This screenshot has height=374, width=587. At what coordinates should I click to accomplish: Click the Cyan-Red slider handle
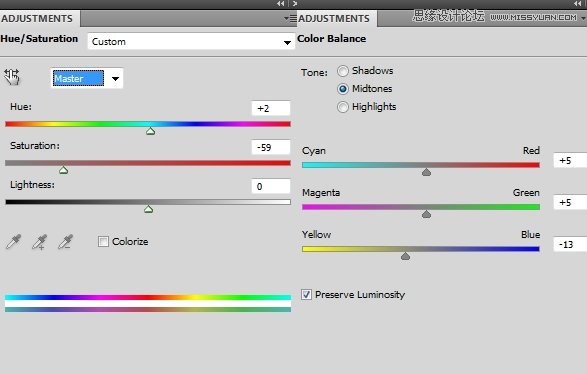tap(426, 172)
